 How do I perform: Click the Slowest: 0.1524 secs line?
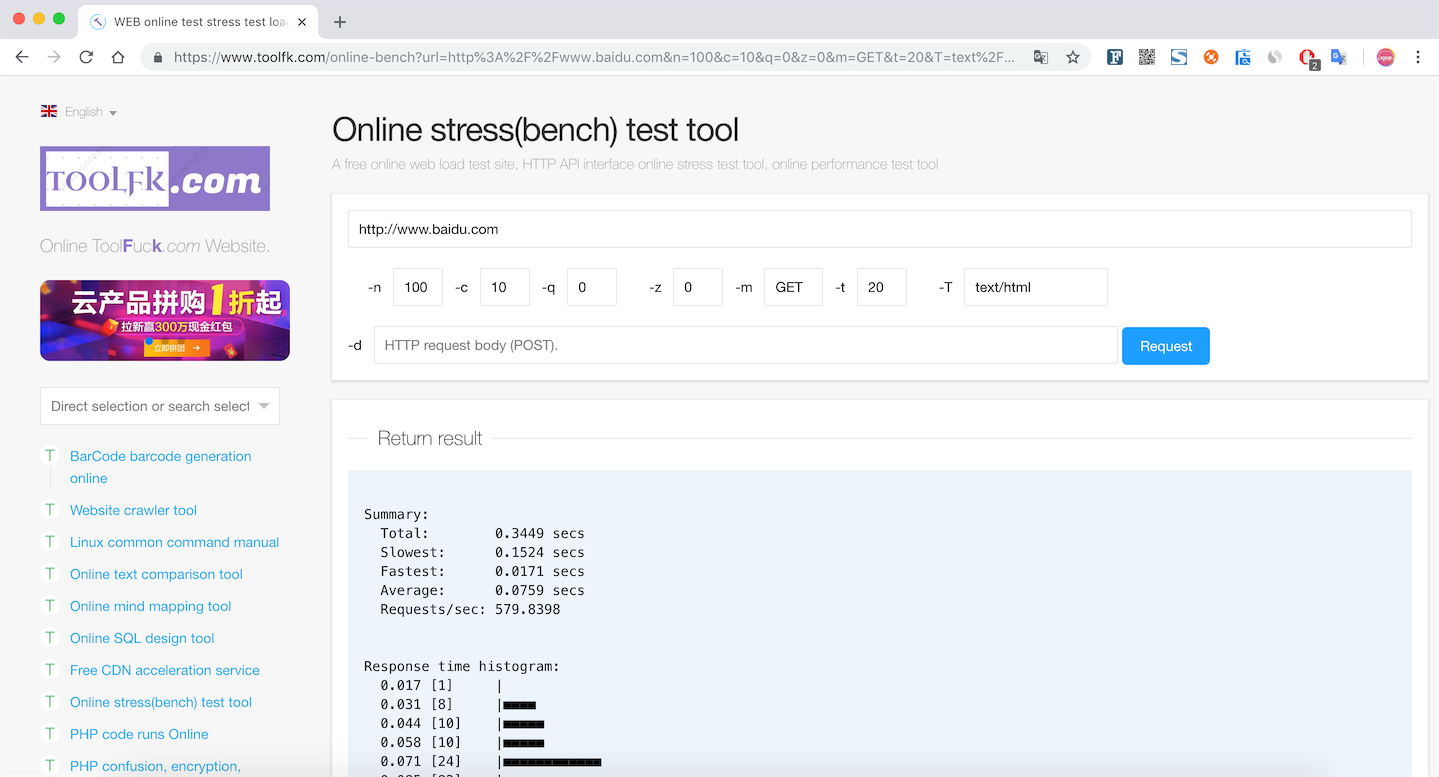tap(482, 552)
